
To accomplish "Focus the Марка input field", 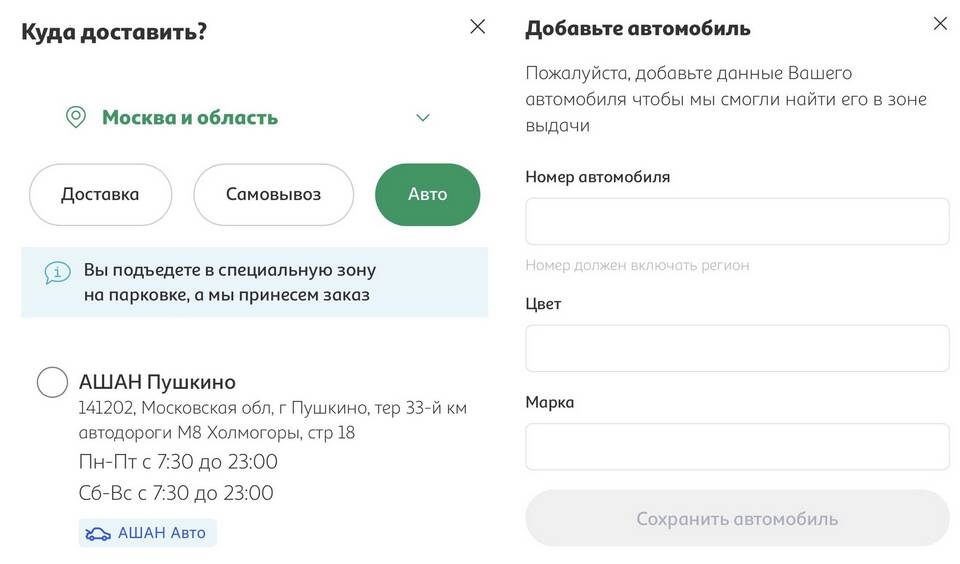I will (x=737, y=446).
